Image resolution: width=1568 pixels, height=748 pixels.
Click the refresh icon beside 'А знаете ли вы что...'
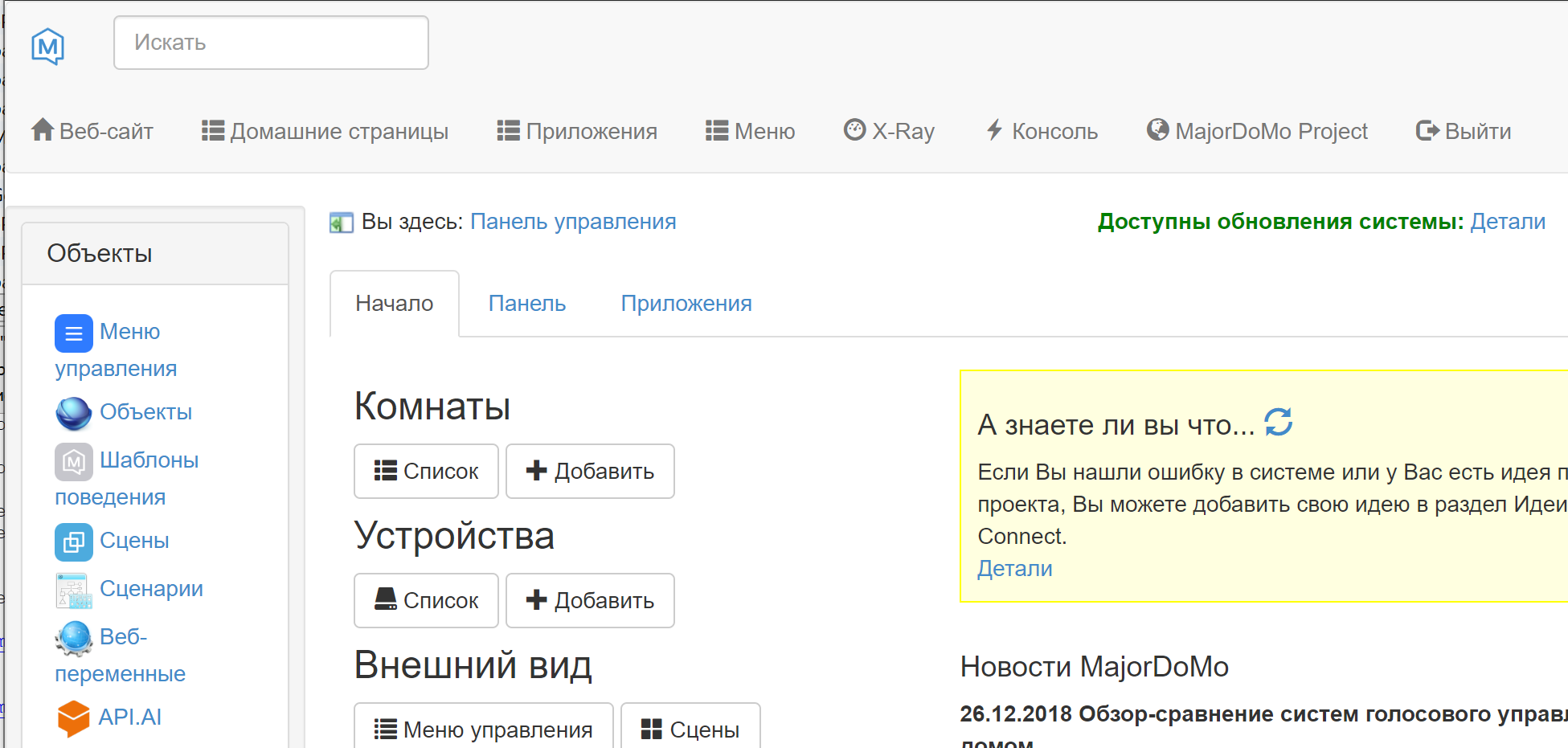[1278, 423]
